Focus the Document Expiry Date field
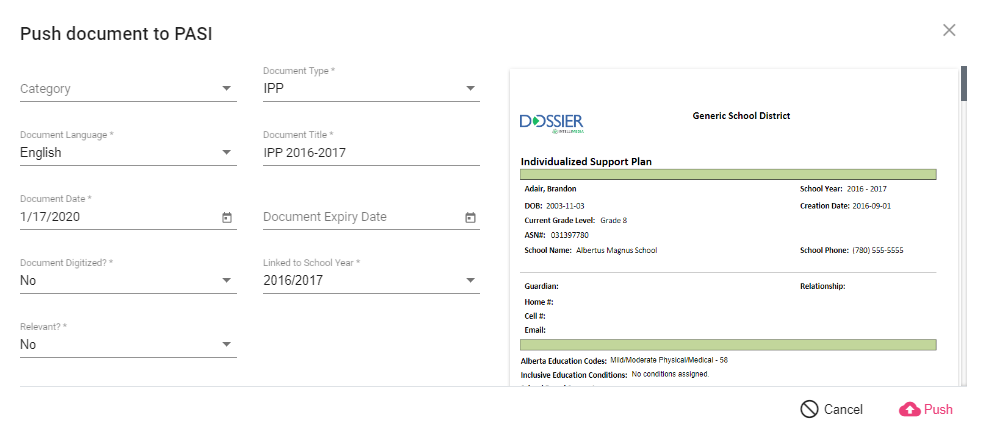The width and height of the screenshot is (988, 432). [355, 217]
